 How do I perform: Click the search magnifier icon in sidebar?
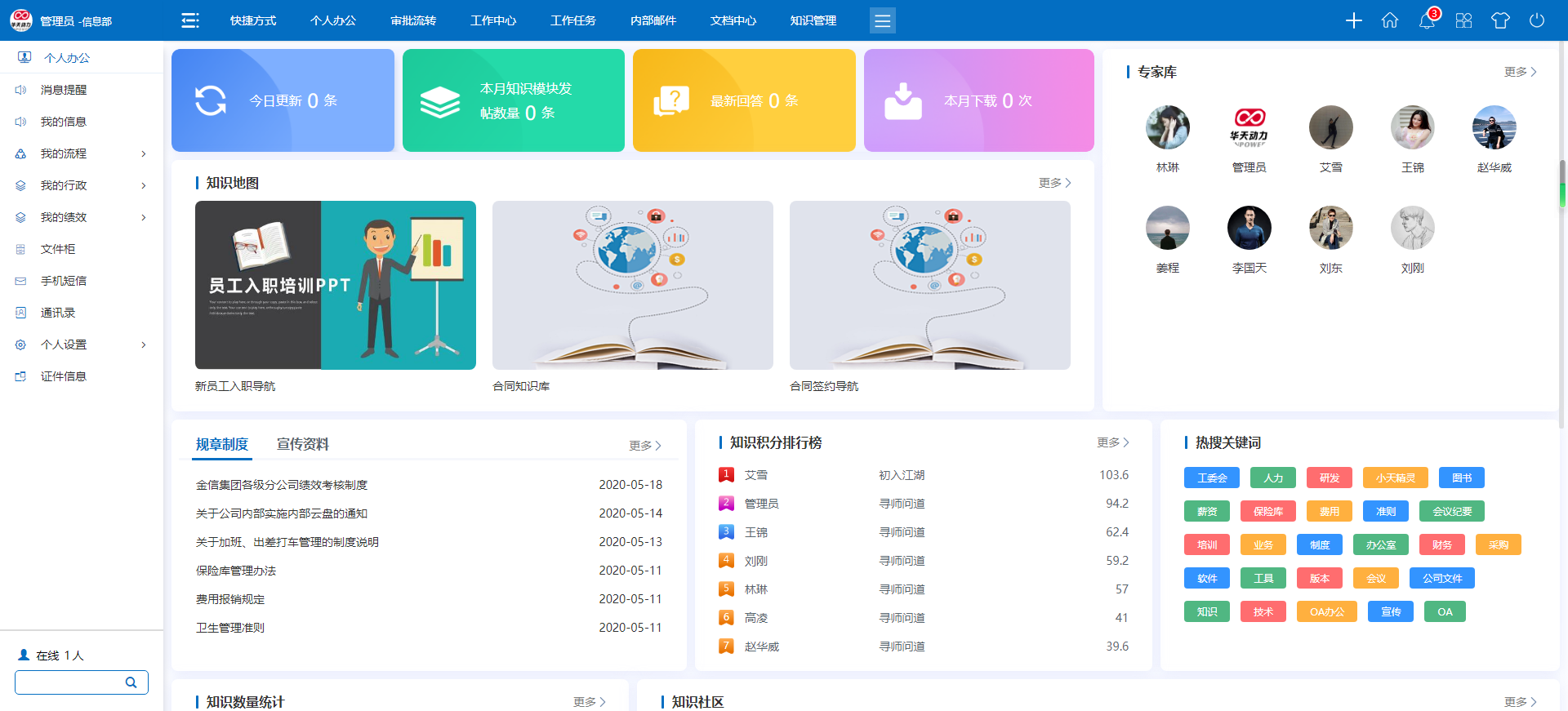coord(131,682)
